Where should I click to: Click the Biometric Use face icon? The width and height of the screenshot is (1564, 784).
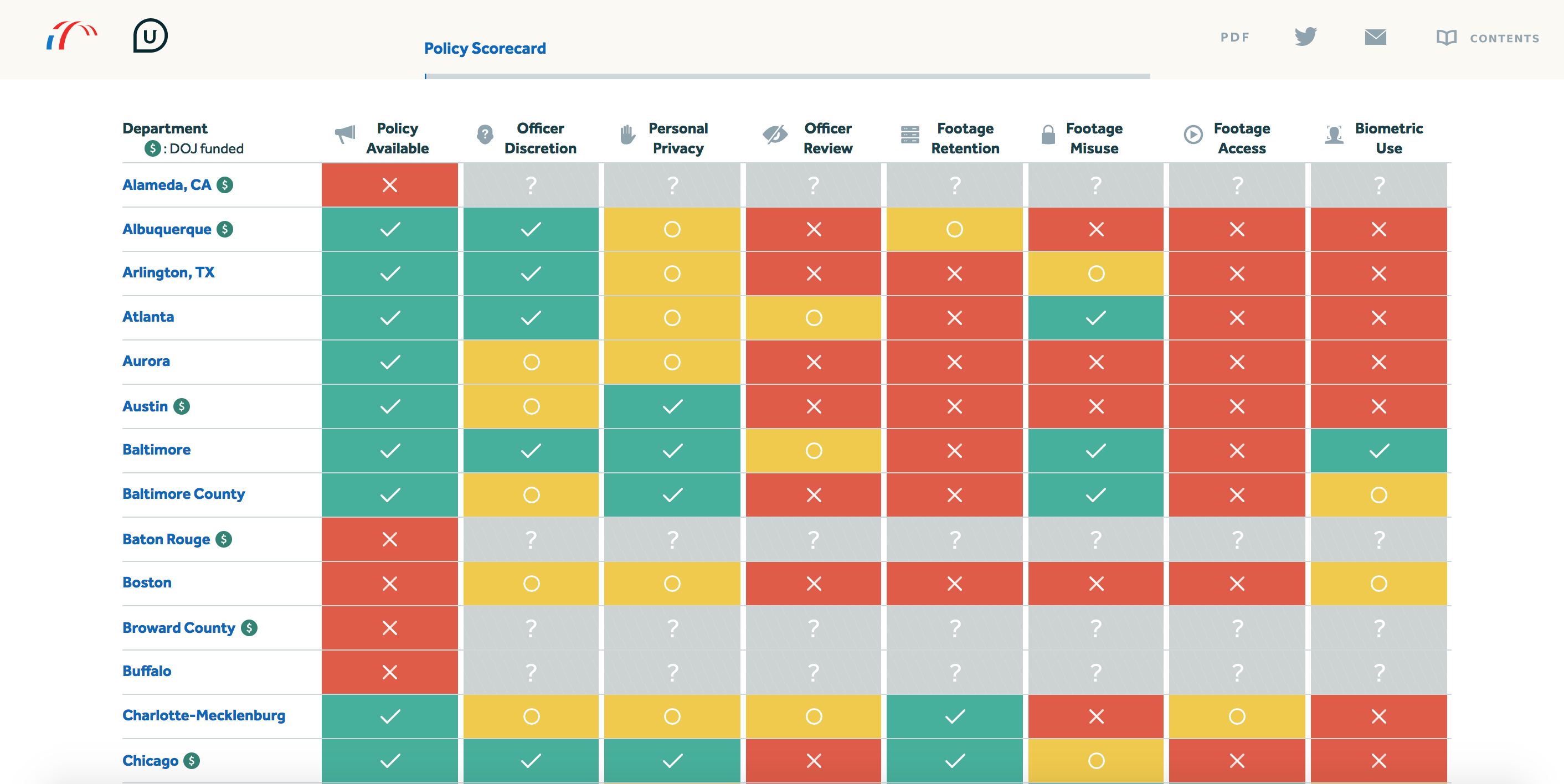1334,134
